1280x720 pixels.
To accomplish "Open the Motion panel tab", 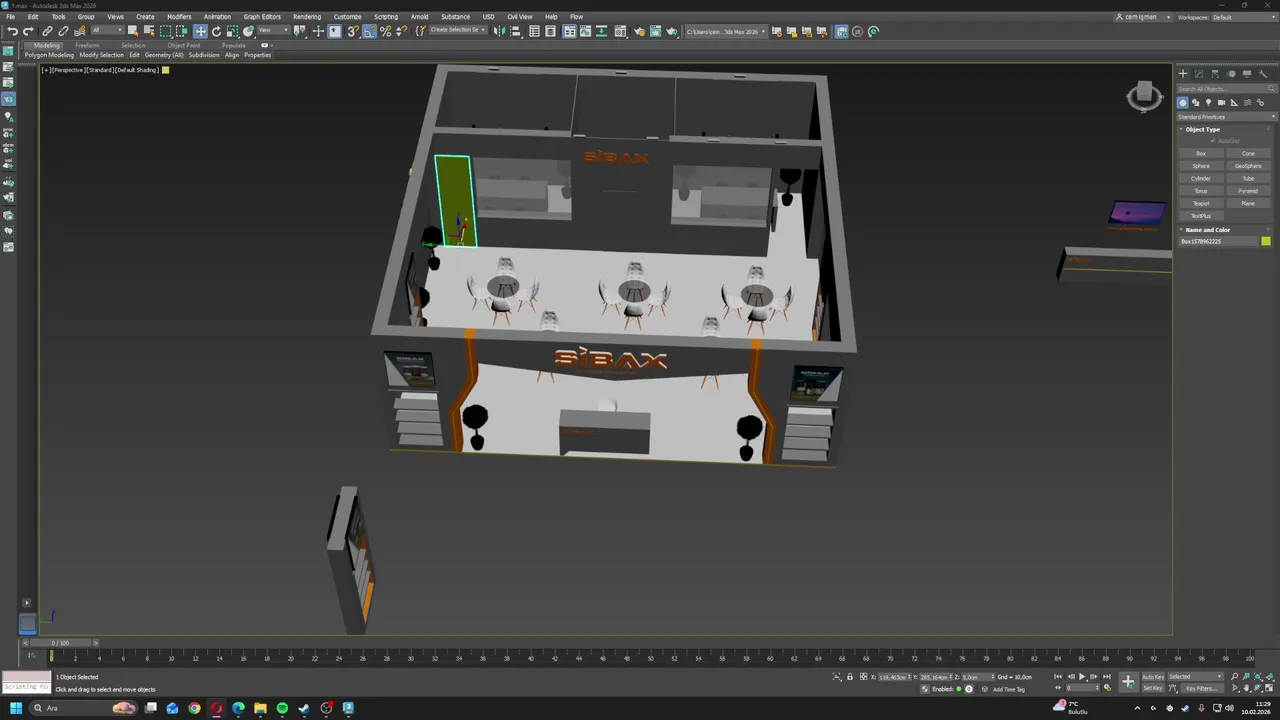I will point(1231,73).
